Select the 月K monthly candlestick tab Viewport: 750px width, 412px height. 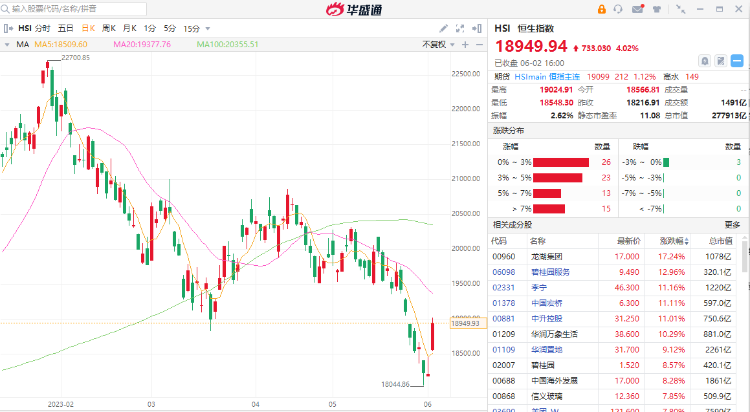click(130, 29)
